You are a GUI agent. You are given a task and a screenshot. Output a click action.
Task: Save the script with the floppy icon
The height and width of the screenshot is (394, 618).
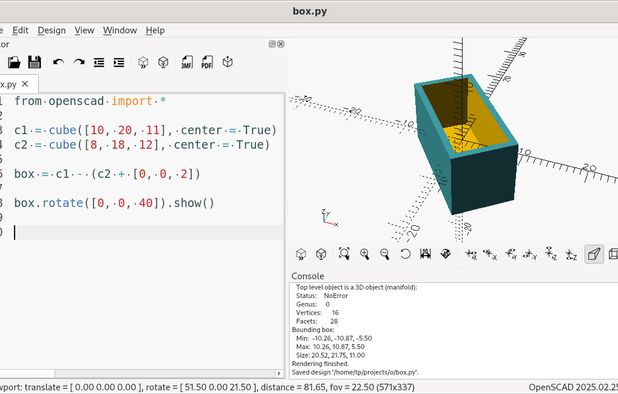coord(35,62)
